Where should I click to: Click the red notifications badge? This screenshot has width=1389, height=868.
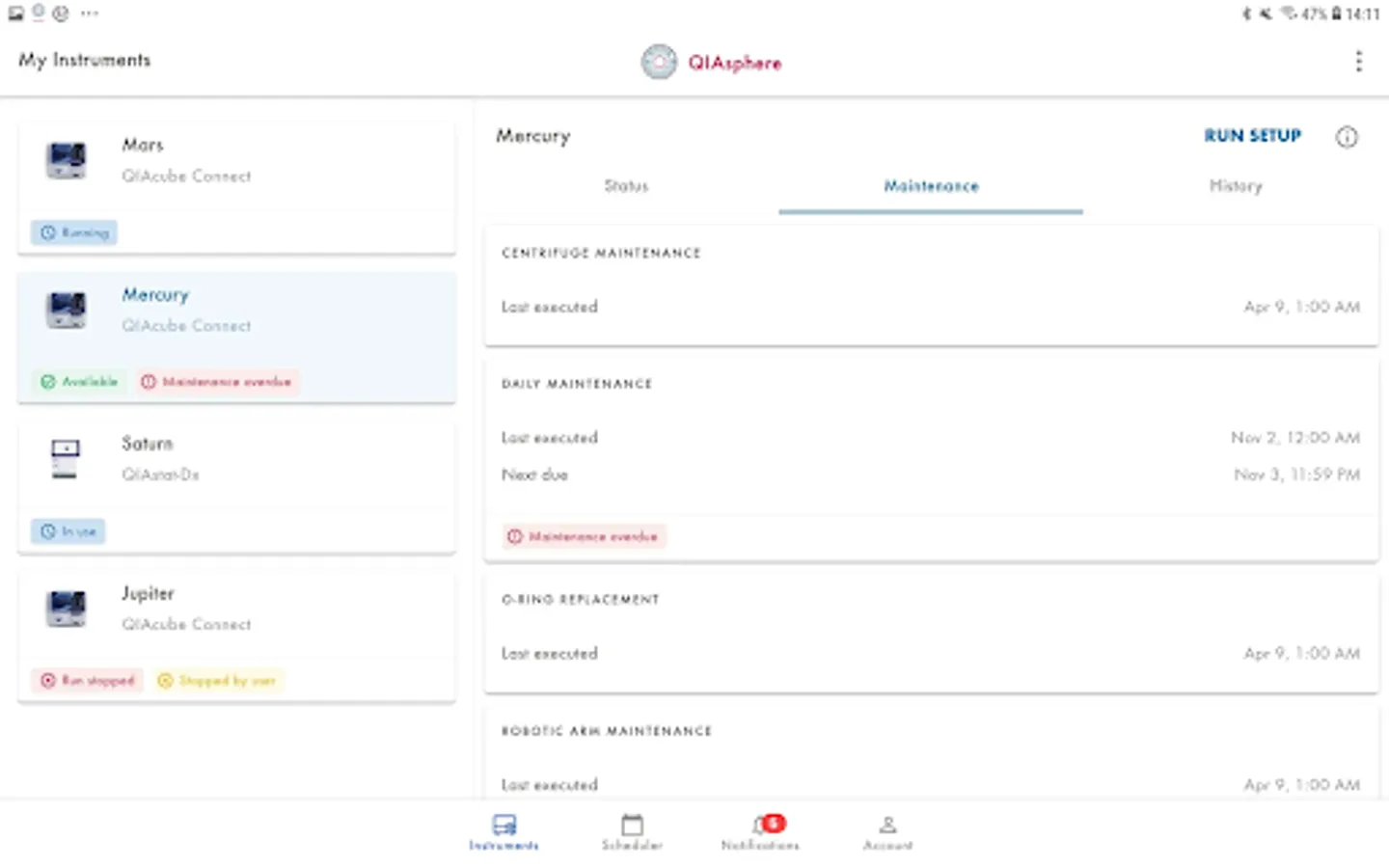click(774, 823)
